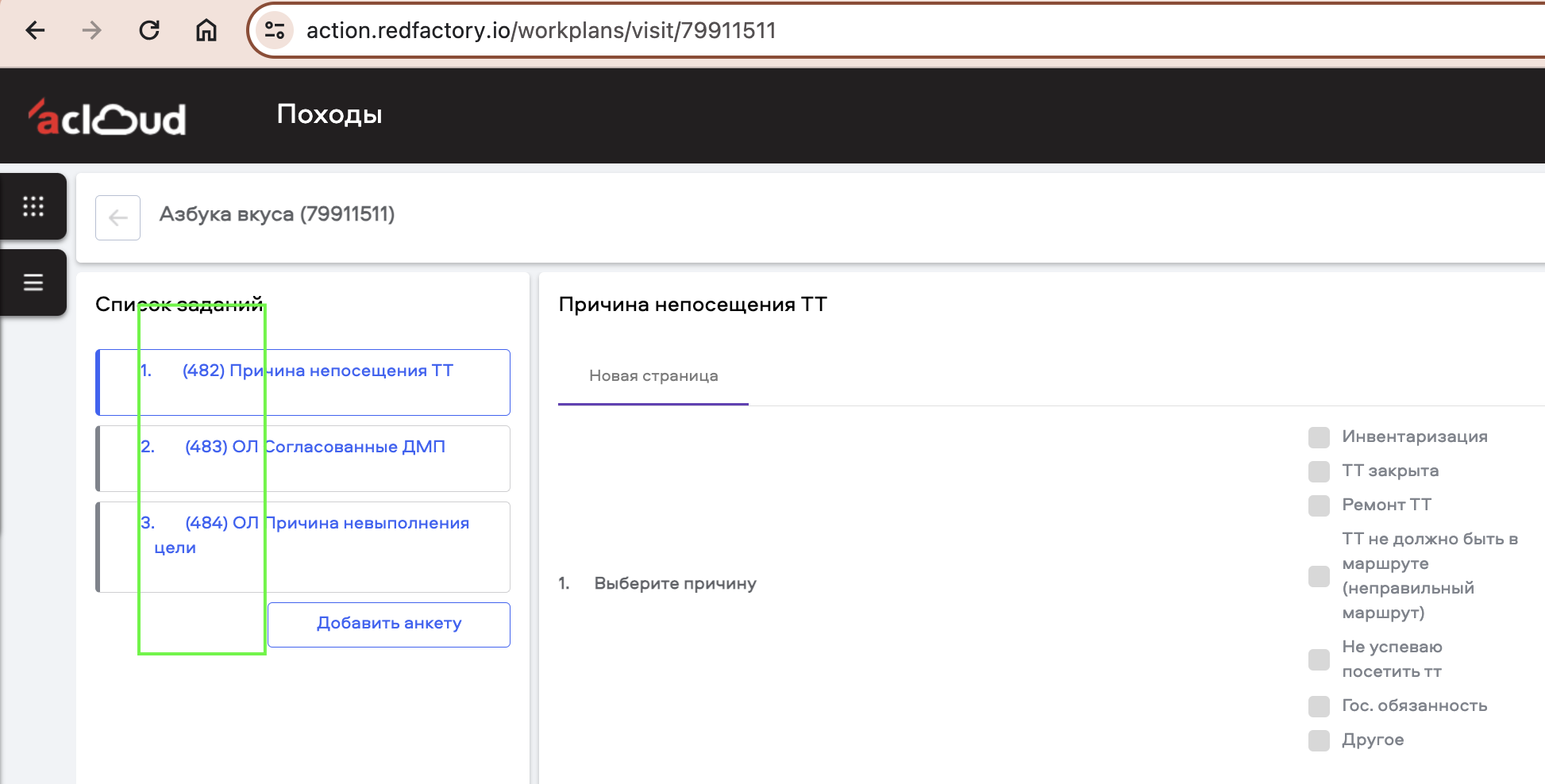Check the Гос. обязанность option

click(1319, 706)
